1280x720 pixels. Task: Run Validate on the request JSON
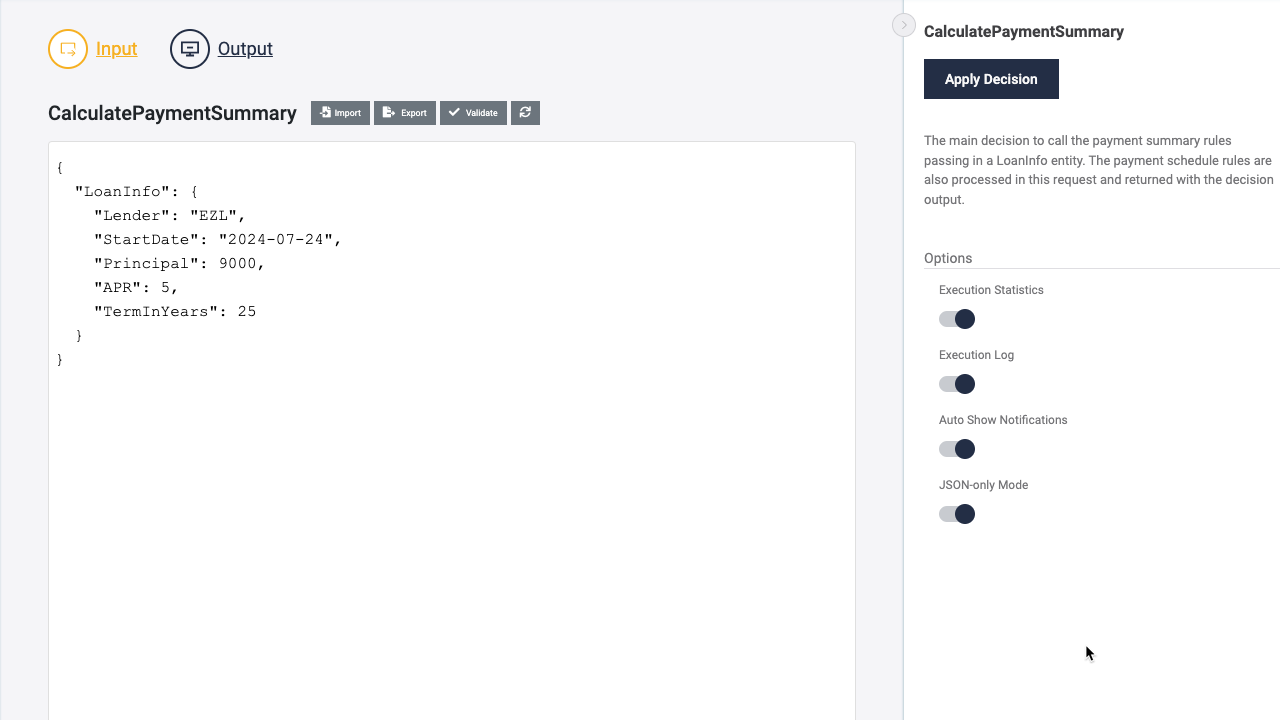[x=473, y=112]
